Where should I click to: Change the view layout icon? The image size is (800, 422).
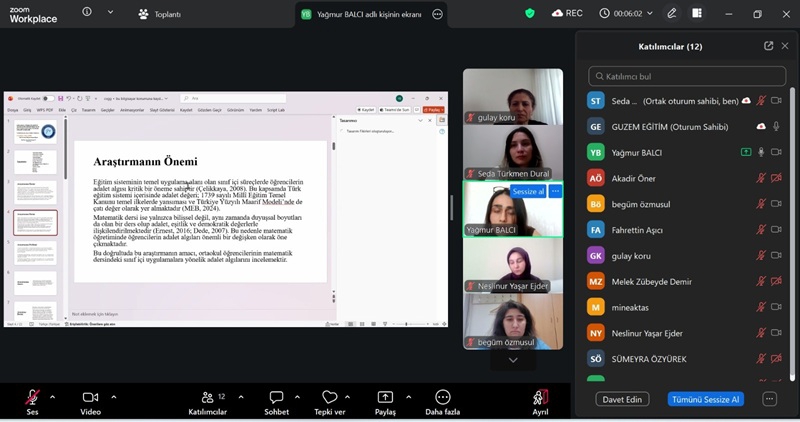[x=697, y=14]
